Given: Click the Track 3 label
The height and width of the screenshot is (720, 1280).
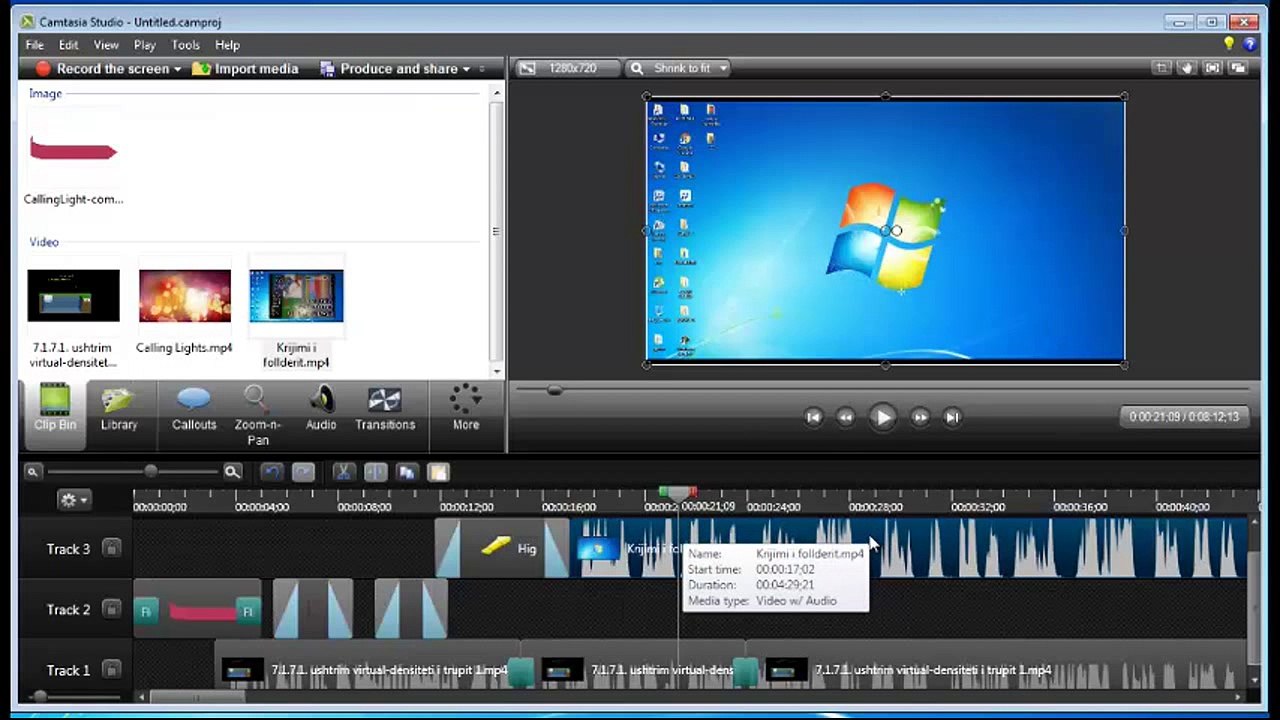Looking at the screenshot, I should pos(68,549).
